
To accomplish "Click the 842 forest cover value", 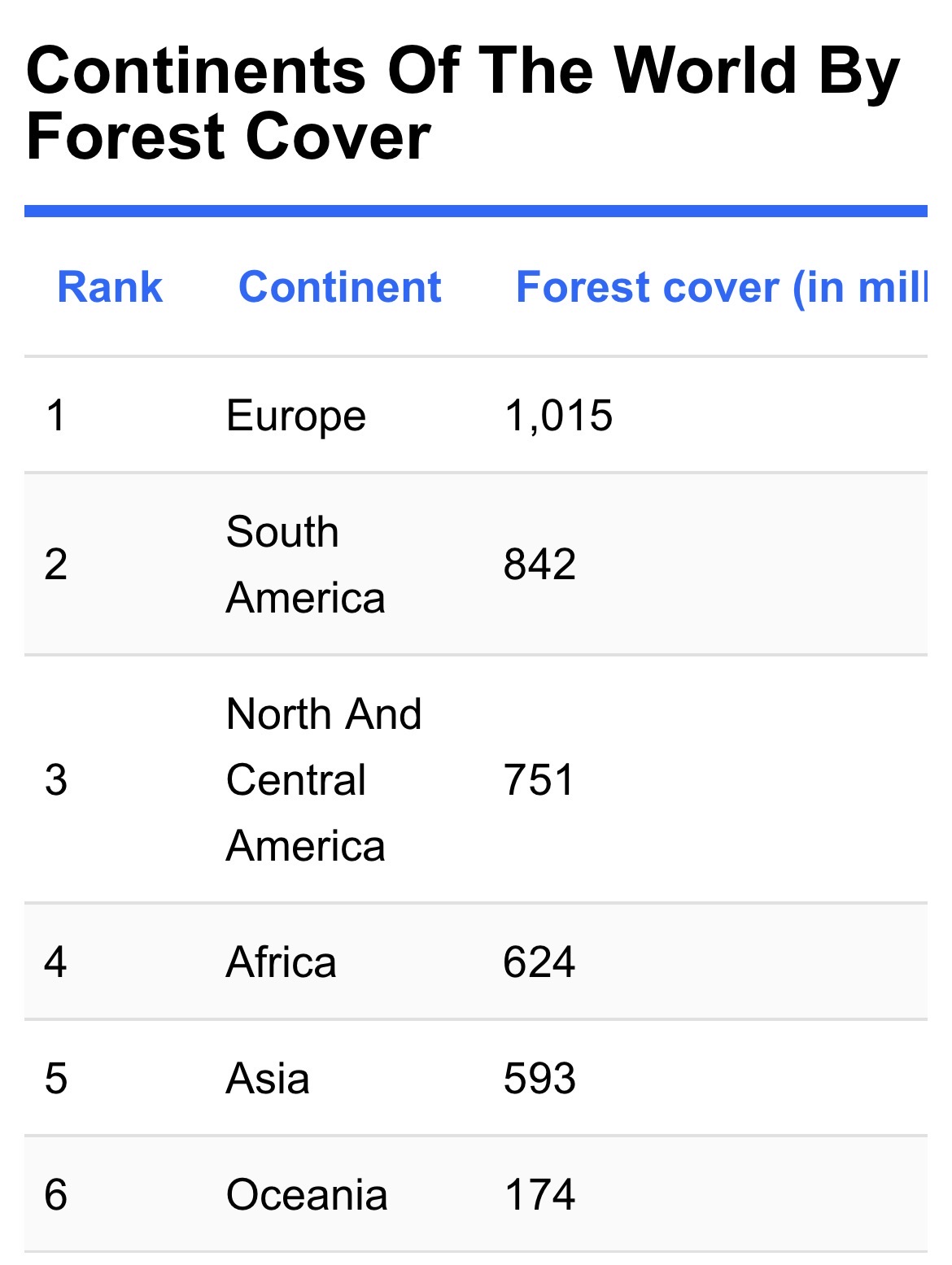I will click(539, 565).
